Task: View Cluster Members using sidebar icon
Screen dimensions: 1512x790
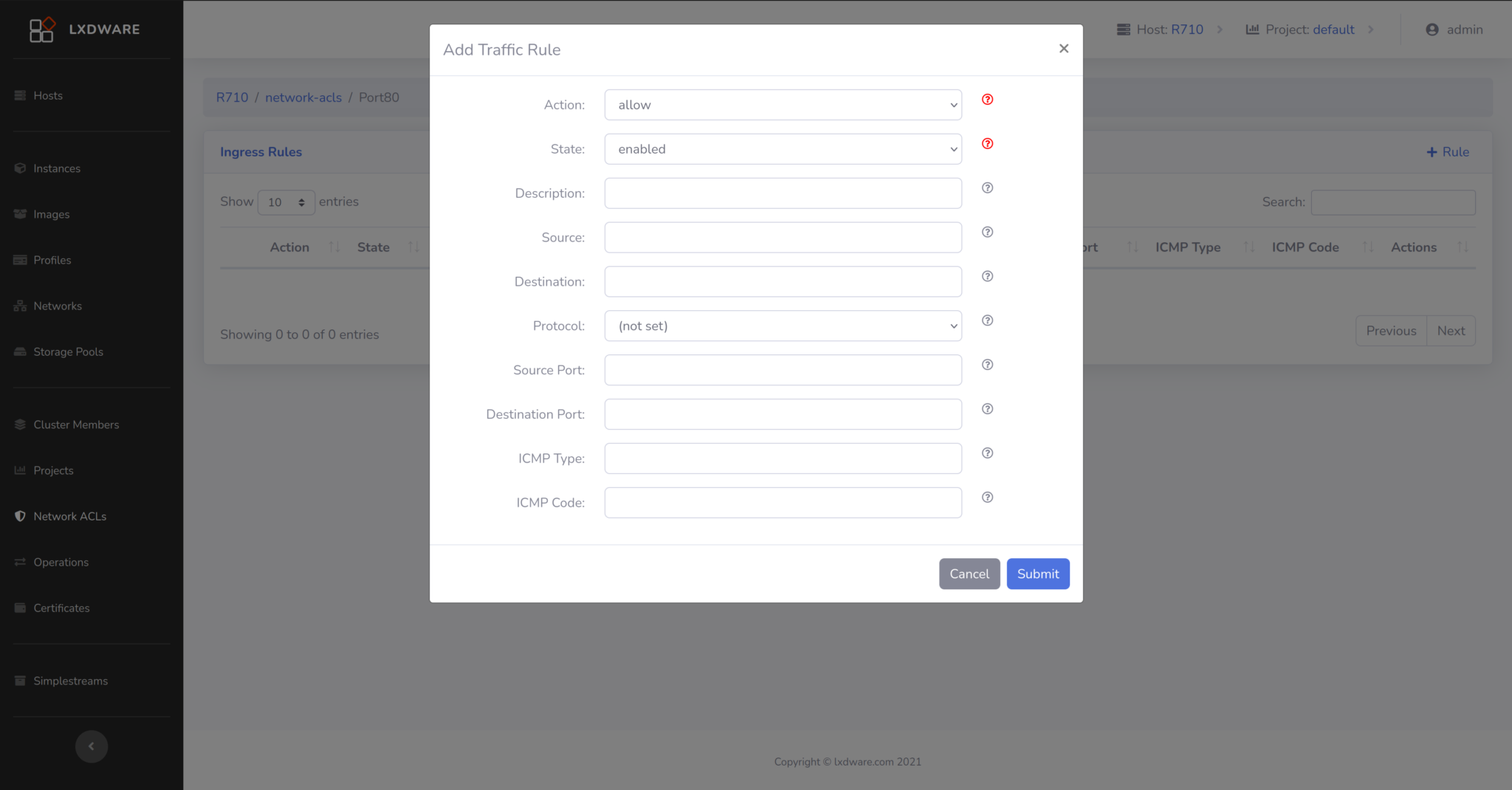Action: click(x=76, y=425)
